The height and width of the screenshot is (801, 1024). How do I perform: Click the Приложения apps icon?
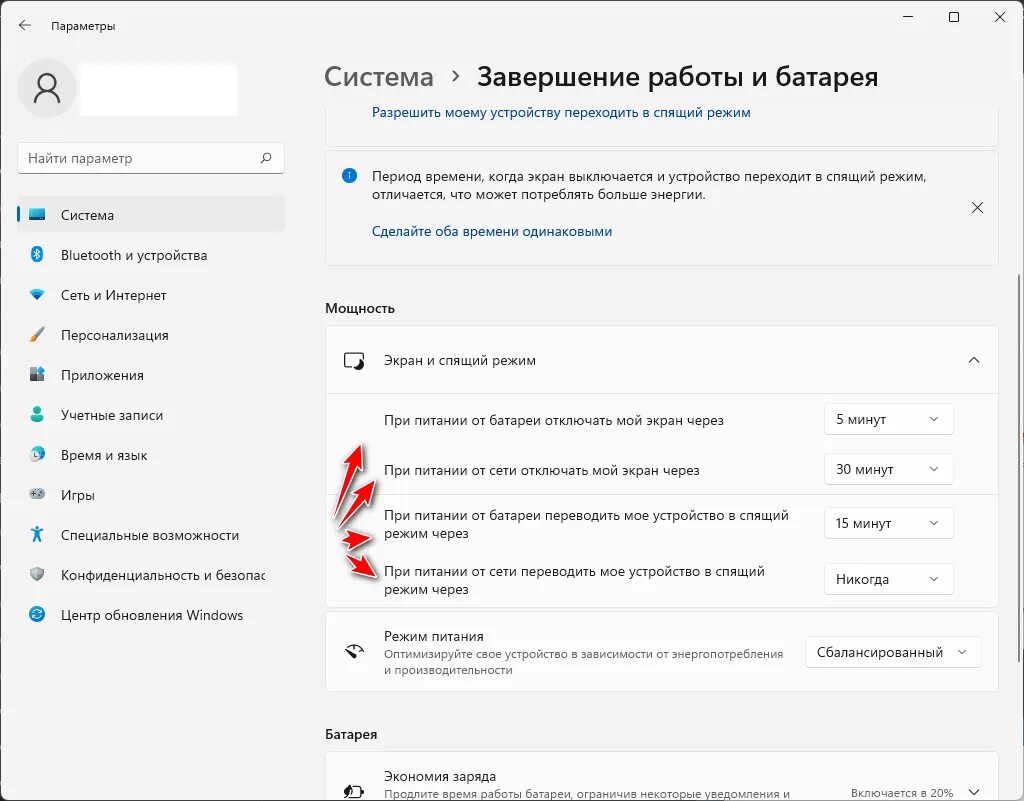click(x=37, y=375)
